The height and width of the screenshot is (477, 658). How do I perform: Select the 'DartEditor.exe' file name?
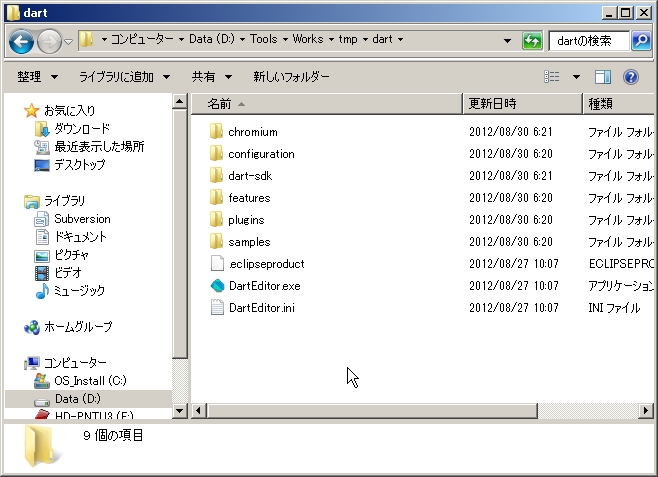[x=264, y=286]
